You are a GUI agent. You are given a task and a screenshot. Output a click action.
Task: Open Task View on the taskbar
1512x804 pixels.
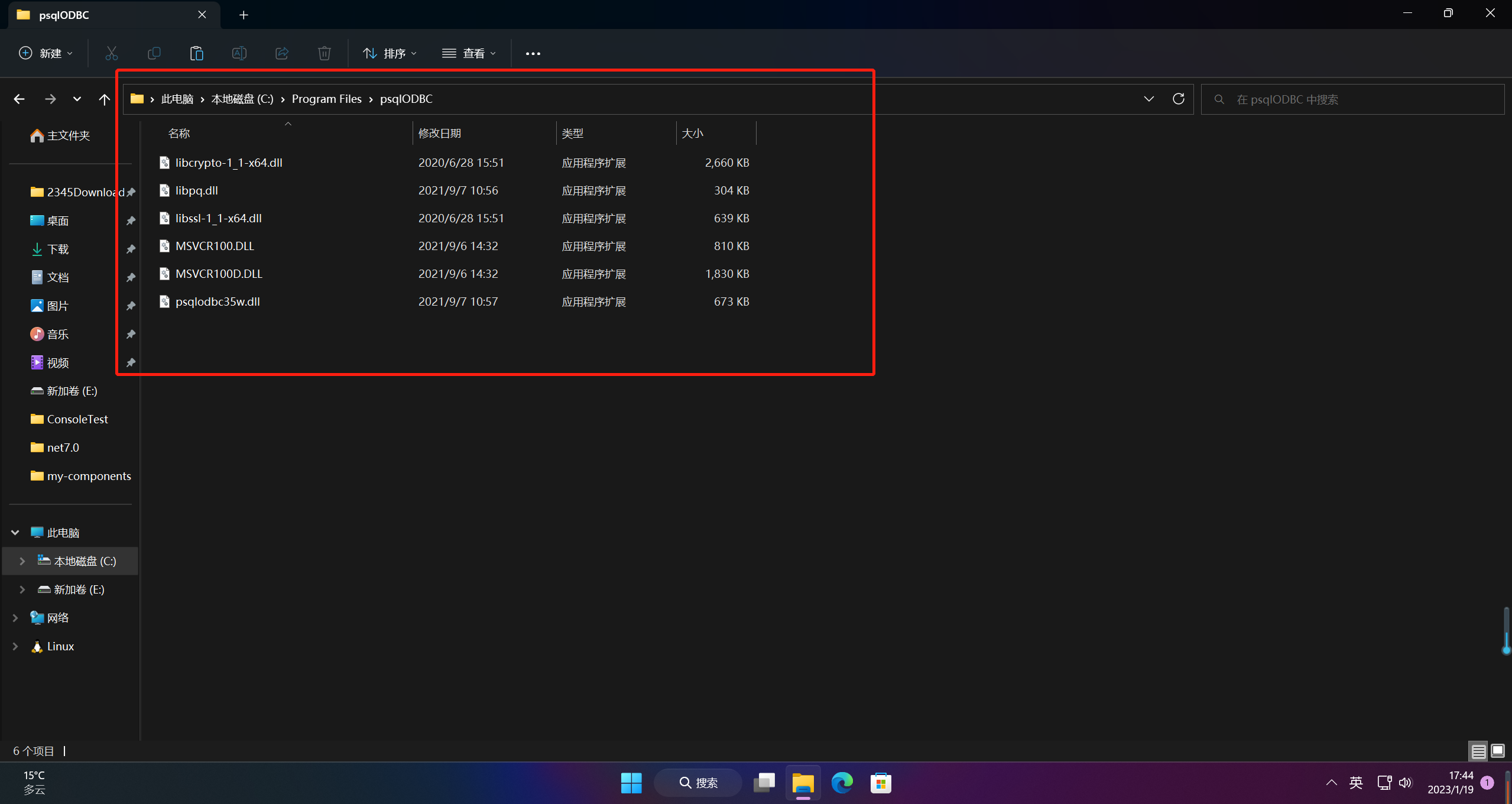[764, 783]
